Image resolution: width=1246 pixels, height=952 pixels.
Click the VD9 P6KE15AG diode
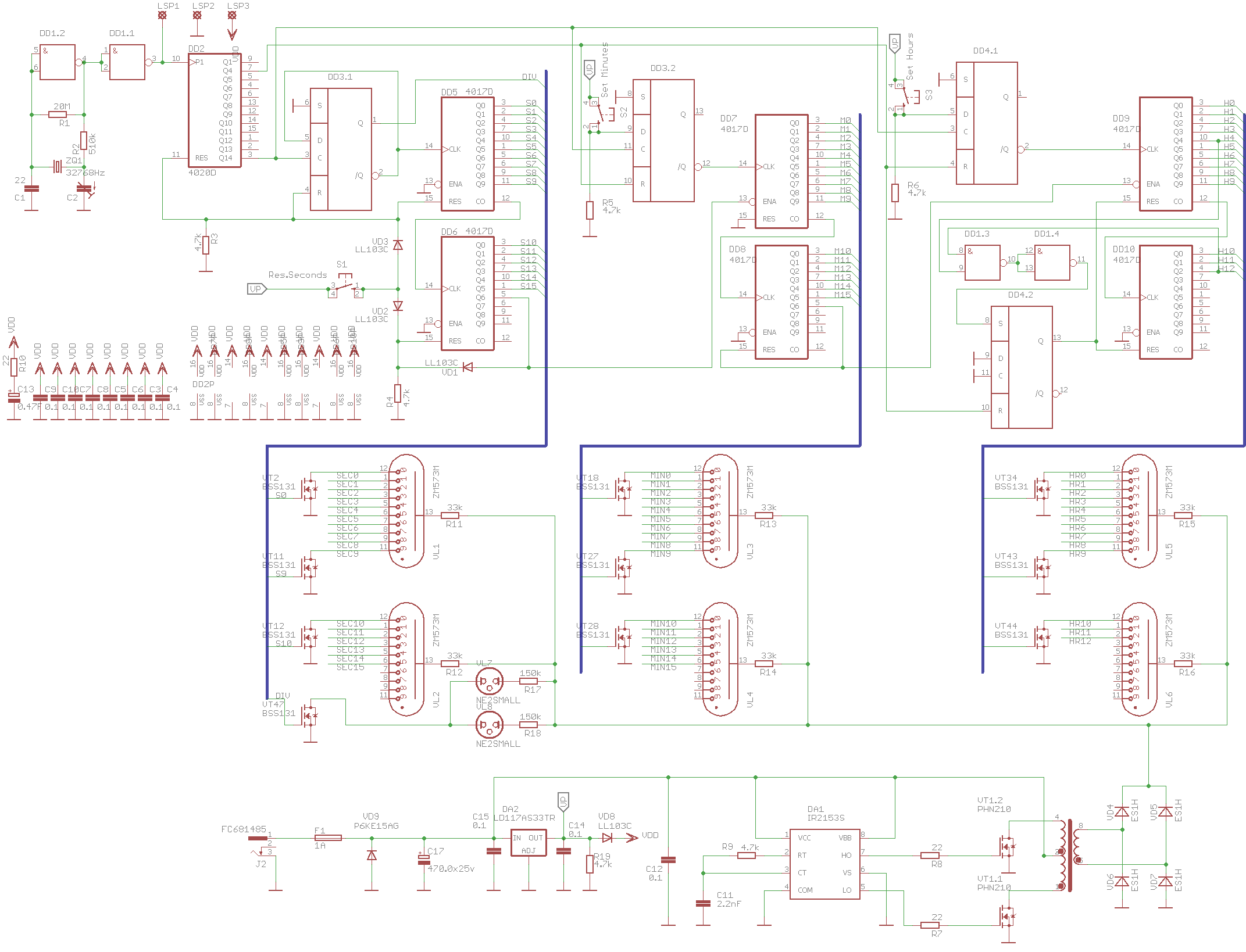372,856
